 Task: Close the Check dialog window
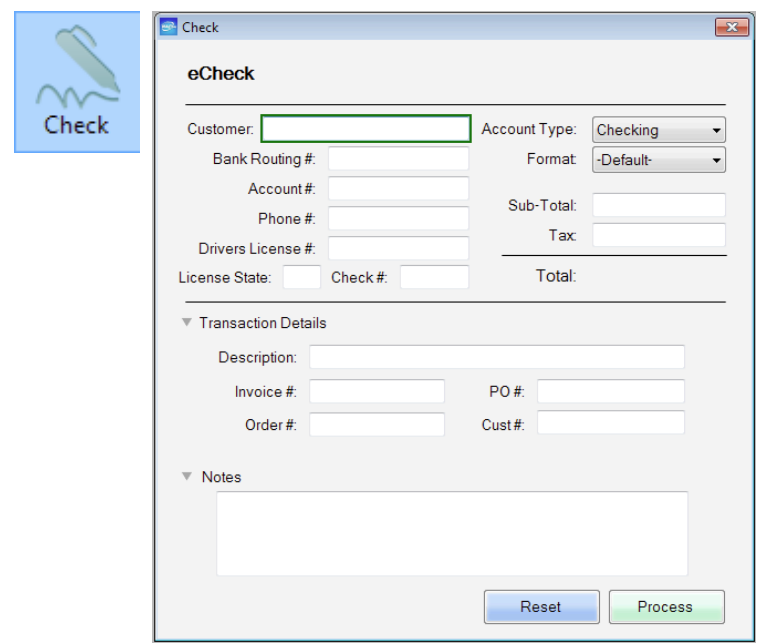pyautogui.click(x=732, y=27)
